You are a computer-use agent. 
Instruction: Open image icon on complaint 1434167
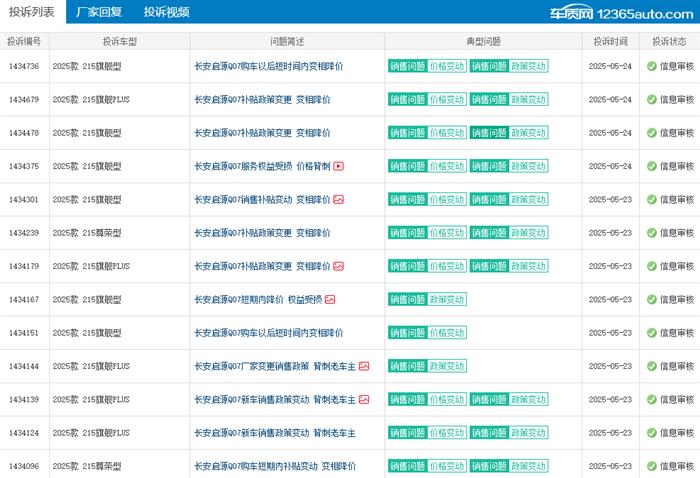point(330,299)
